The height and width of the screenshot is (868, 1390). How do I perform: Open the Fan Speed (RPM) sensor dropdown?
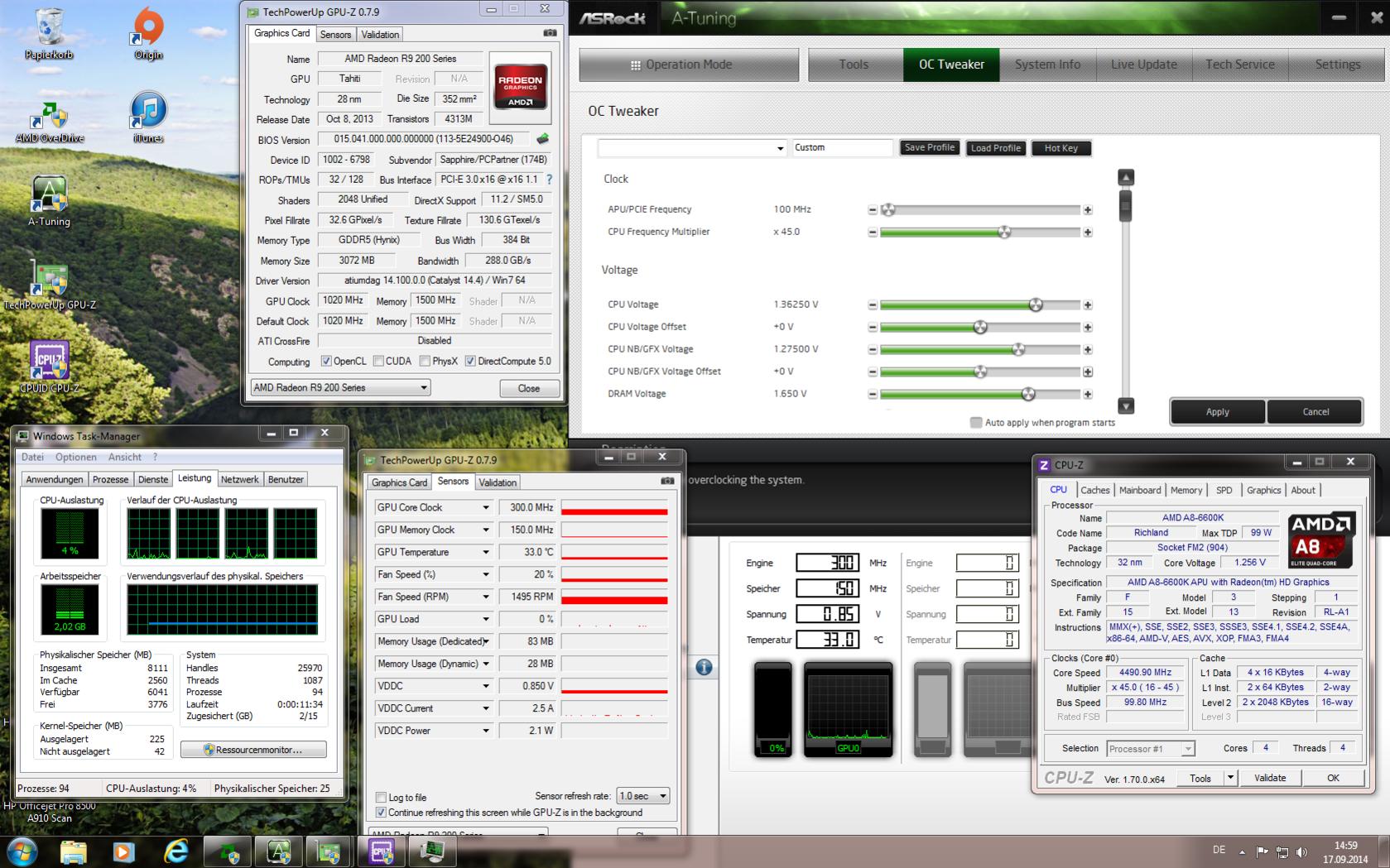coord(486,597)
